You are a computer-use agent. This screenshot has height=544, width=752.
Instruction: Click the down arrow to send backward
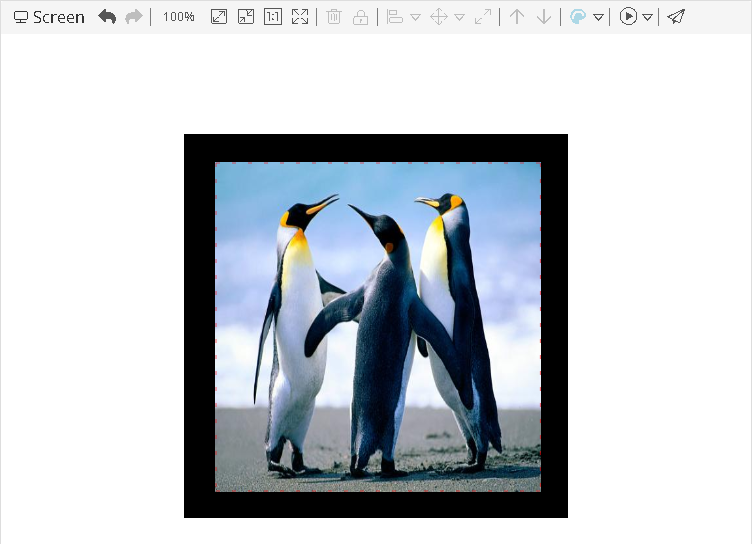pyautogui.click(x=544, y=17)
